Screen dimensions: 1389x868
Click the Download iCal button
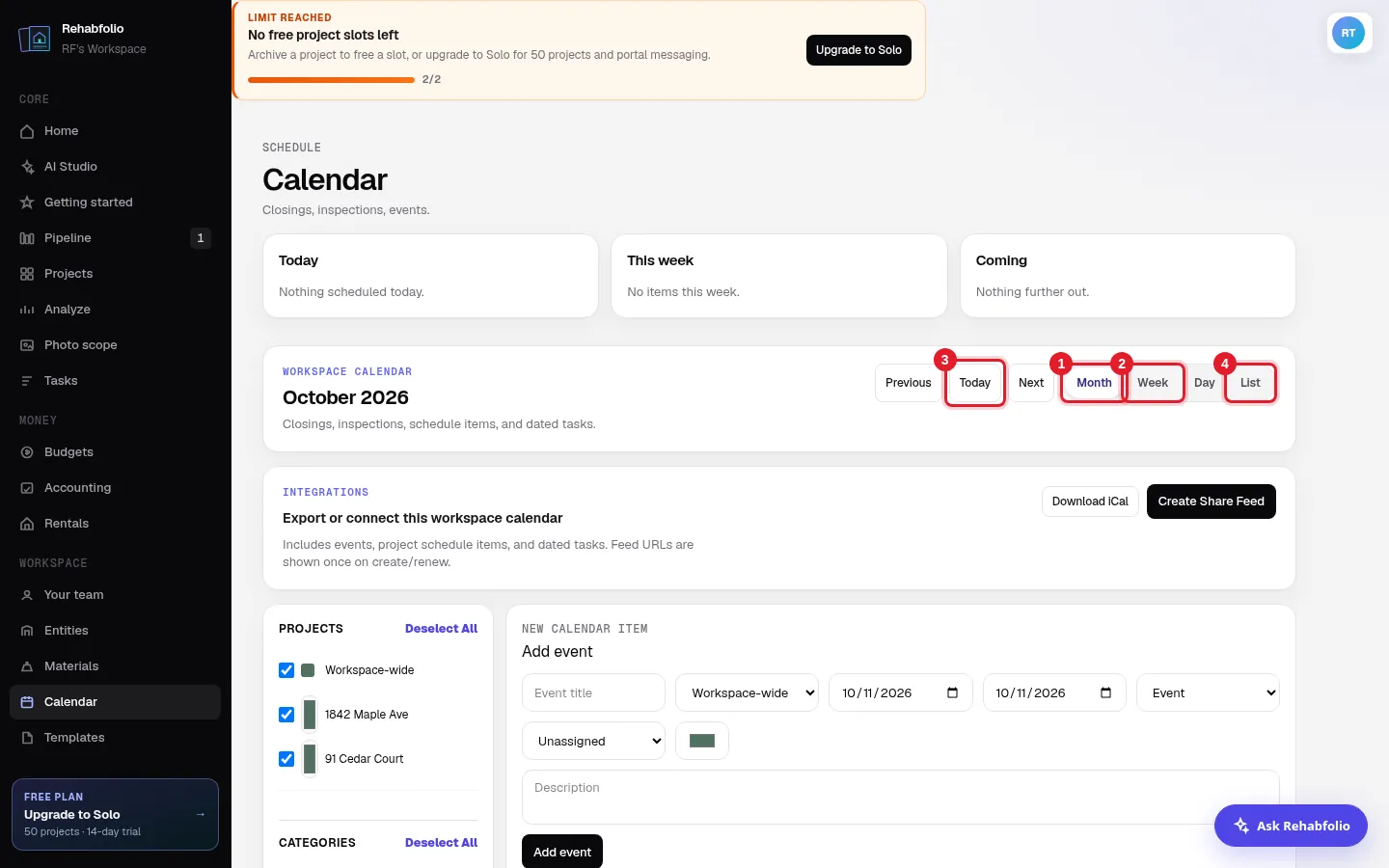1090,502
